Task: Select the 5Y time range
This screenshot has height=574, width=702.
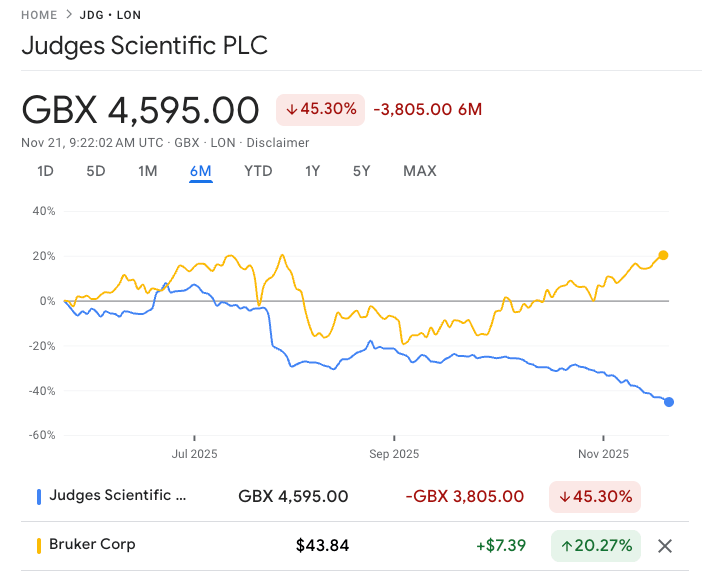Action: point(361,171)
